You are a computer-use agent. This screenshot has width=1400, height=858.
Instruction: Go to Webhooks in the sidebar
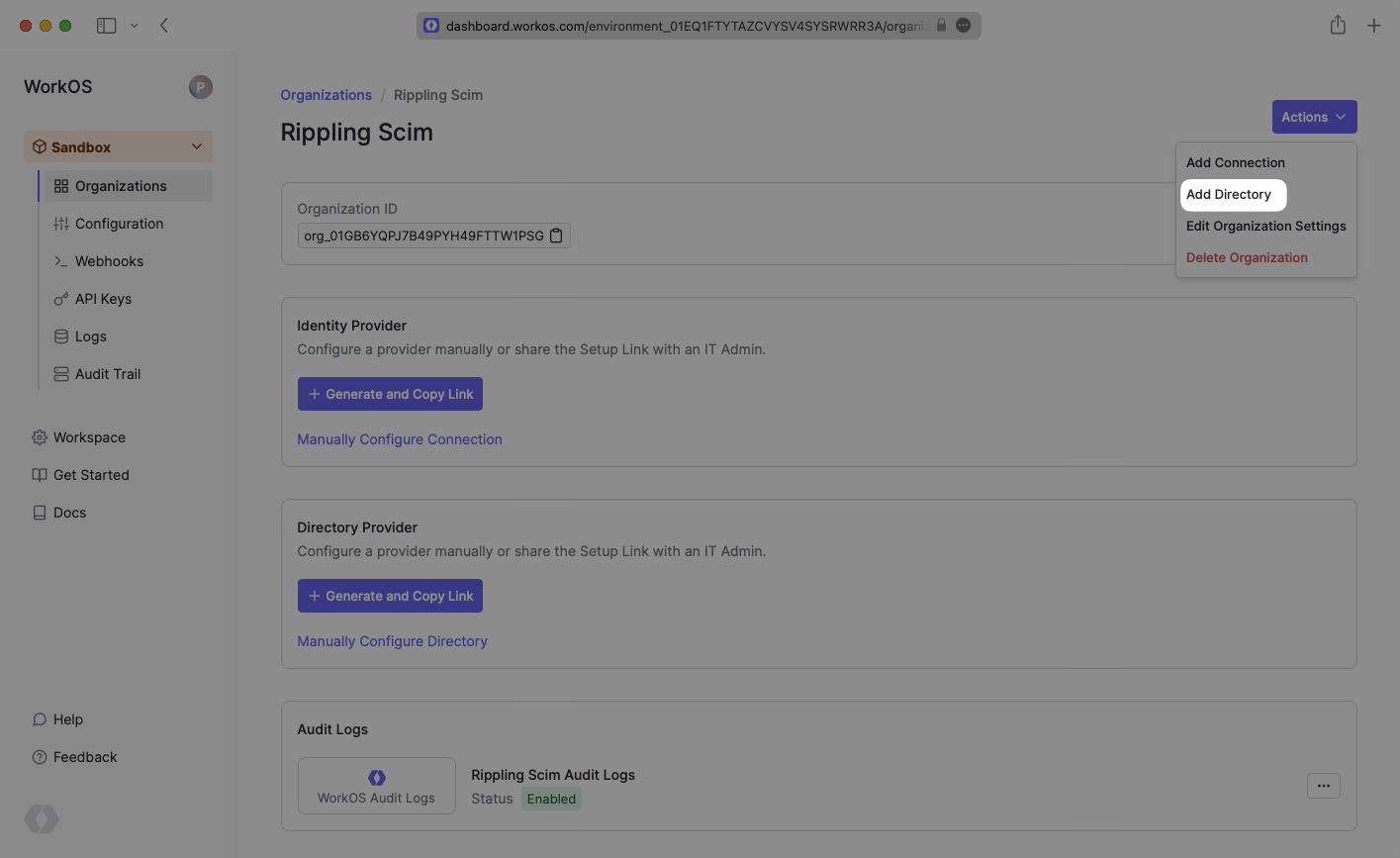pos(109,261)
